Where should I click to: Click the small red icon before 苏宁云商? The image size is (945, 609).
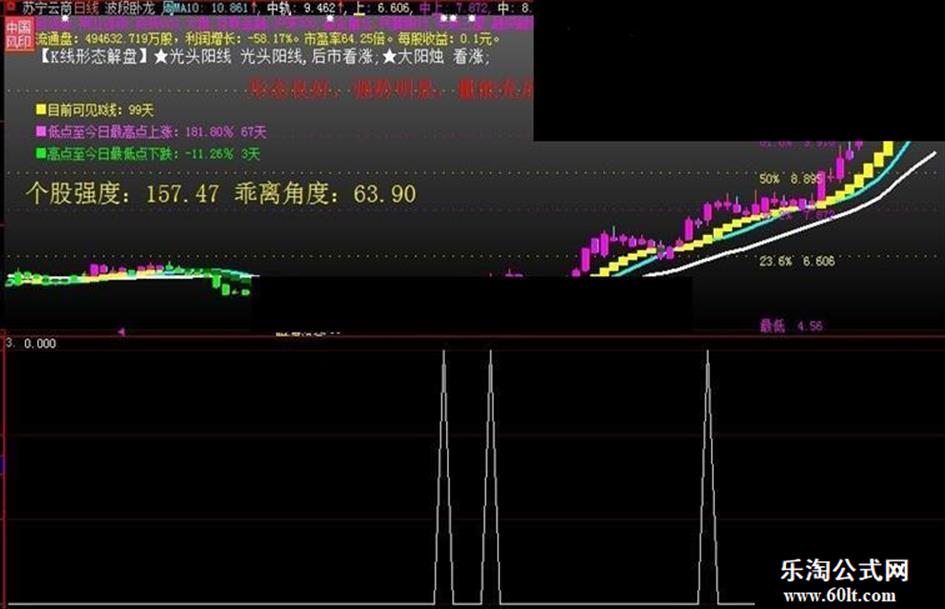tap(10, 8)
